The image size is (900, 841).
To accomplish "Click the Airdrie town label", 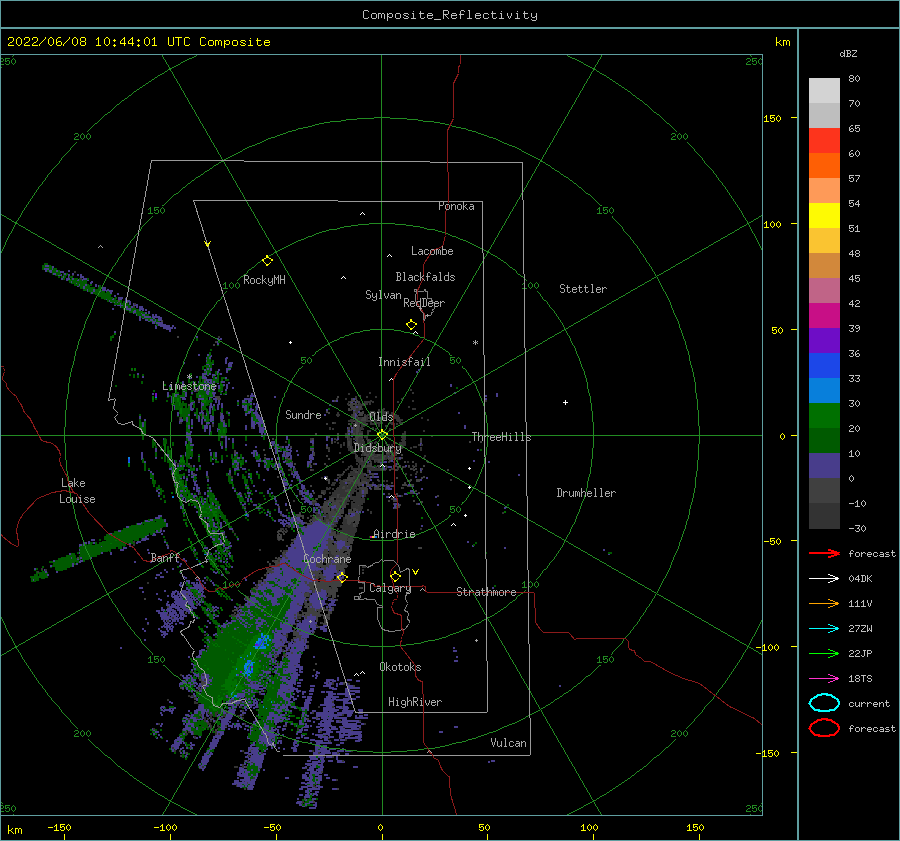I will (394, 534).
